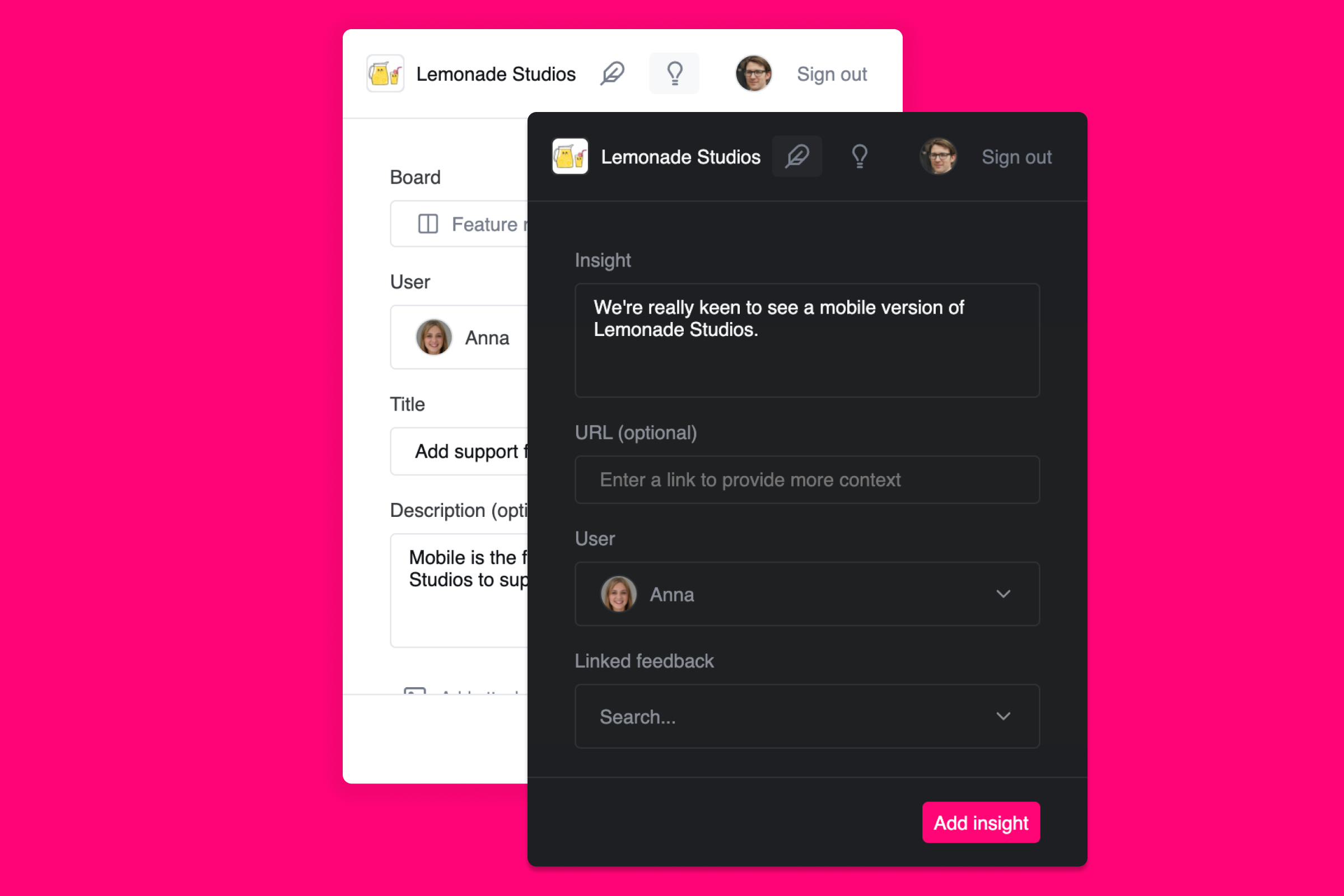Viewport: 1344px width, 896px height.
Task: Click the Add insight button
Action: tap(982, 824)
